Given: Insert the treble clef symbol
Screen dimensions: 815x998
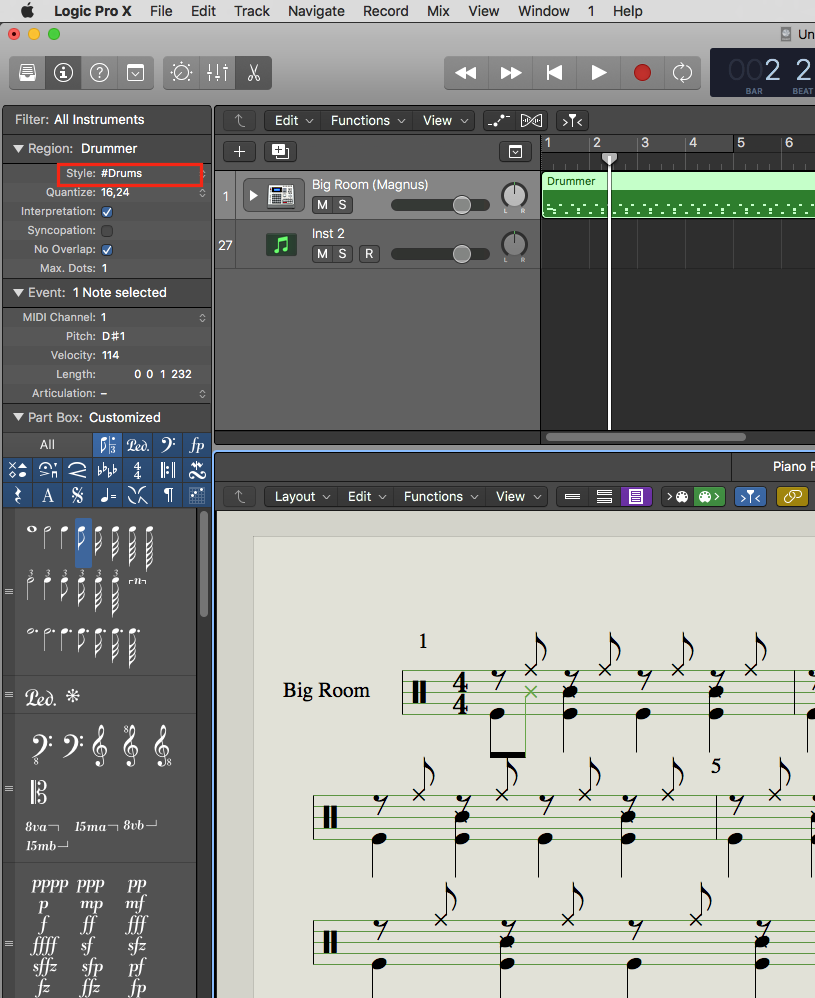Looking at the screenshot, I should 100,745.
